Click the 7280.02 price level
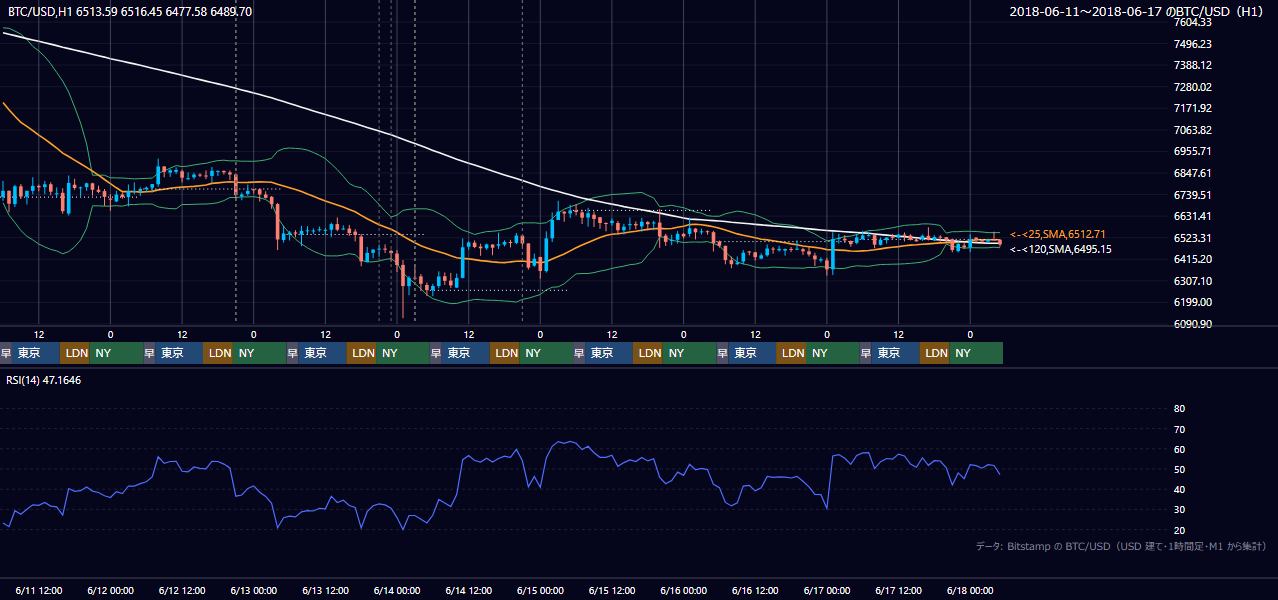The height and width of the screenshot is (600, 1278). 1193,87
